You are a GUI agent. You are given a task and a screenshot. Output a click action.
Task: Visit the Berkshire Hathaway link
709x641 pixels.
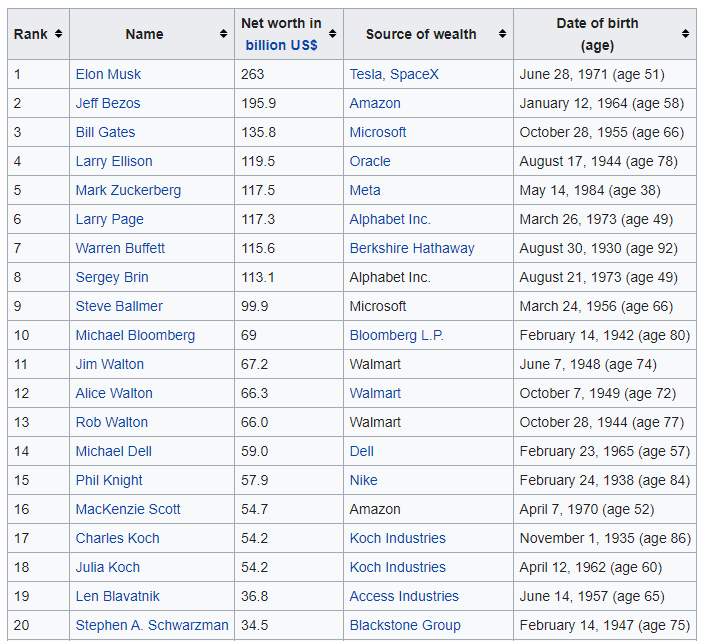tap(412, 248)
